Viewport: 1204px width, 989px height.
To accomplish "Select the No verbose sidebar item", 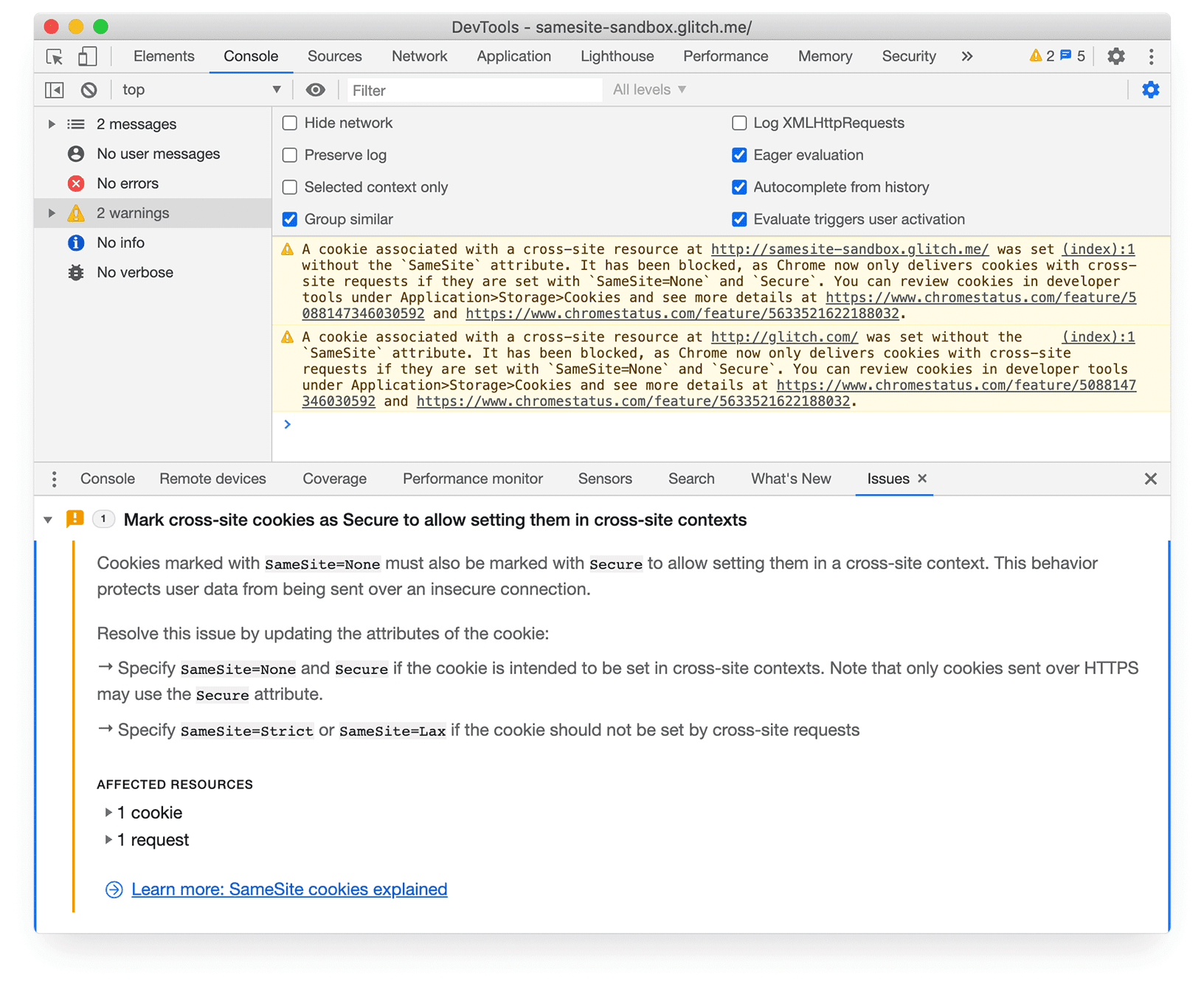I will tap(135, 271).
